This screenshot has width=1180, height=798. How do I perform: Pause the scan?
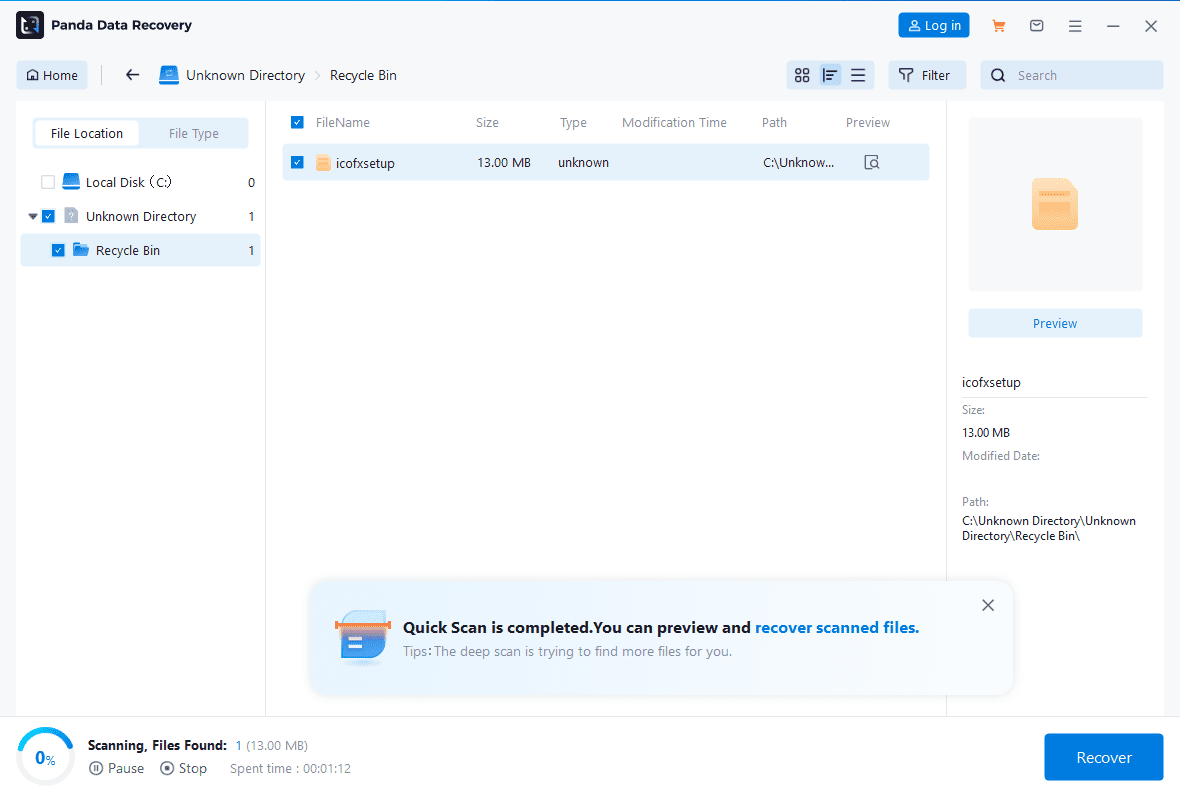[117, 768]
